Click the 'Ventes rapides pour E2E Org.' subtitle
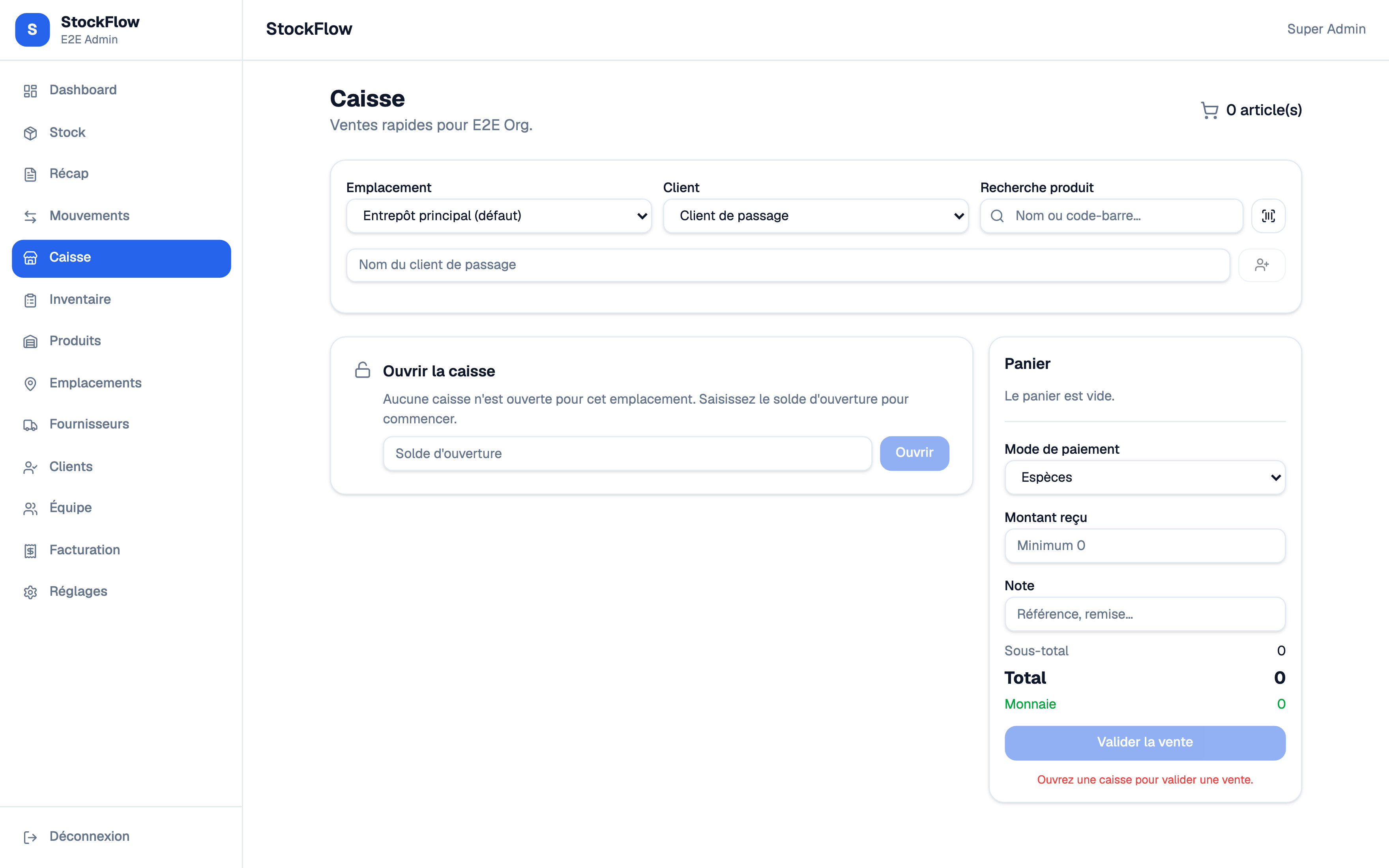 pos(431,125)
